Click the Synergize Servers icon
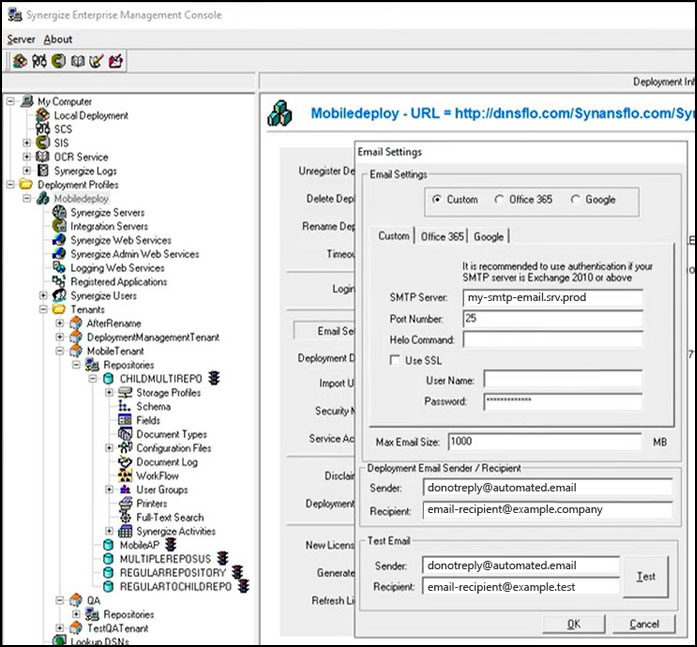 click(60, 213)
